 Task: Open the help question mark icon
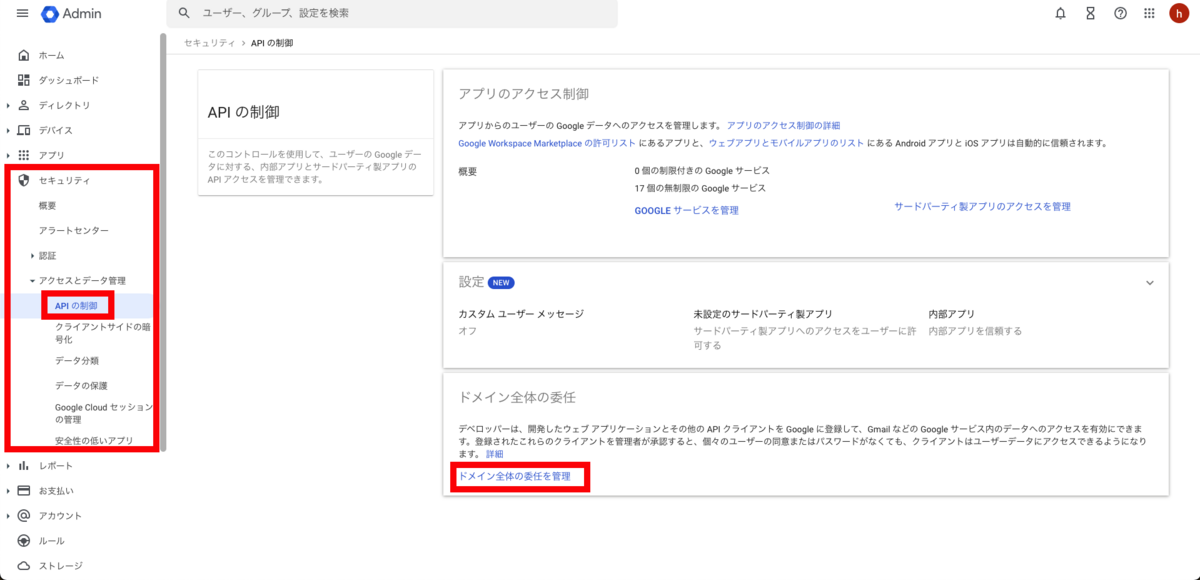(1120, 14)
